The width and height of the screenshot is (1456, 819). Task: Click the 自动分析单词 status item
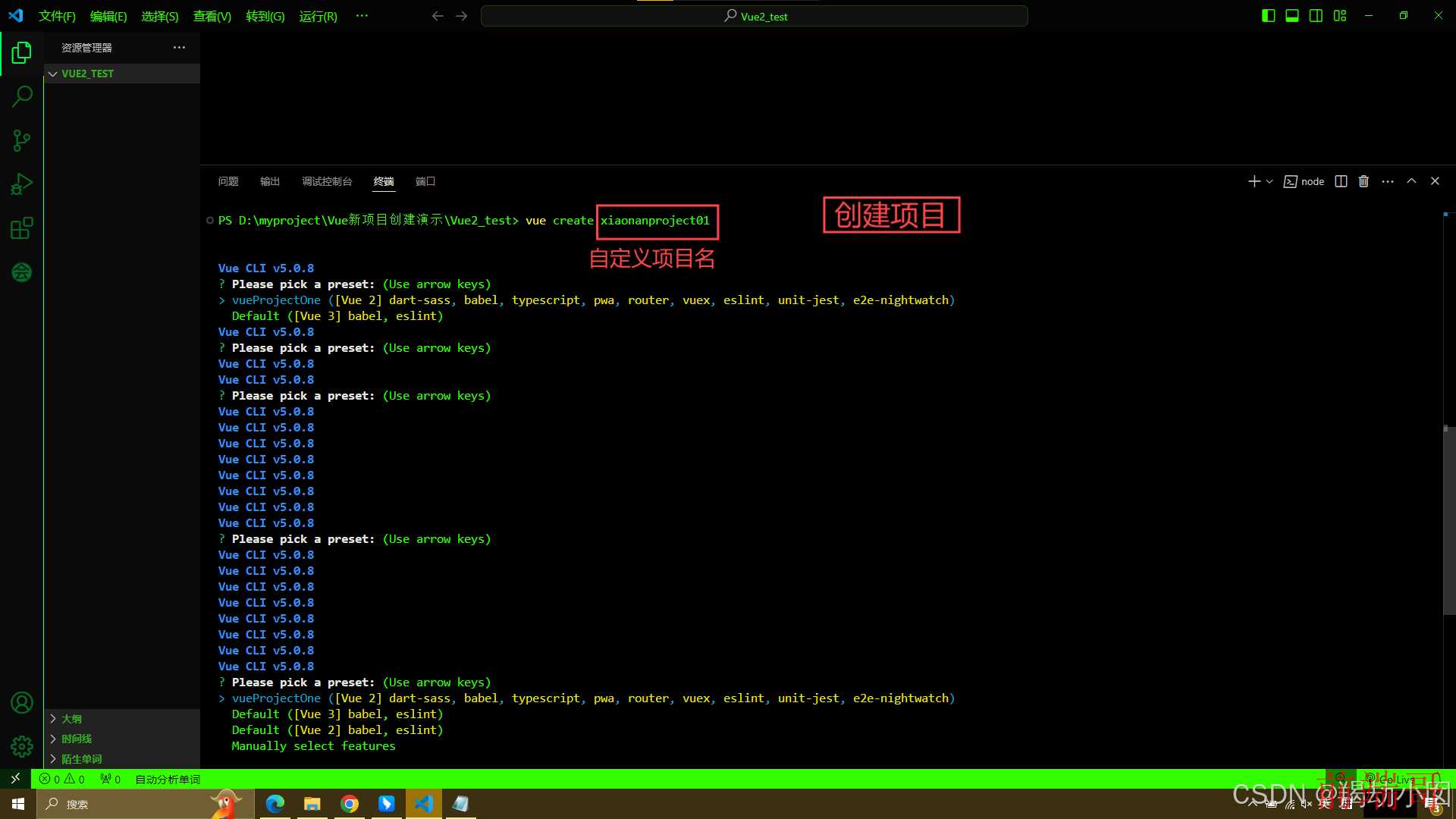click(x=168, y=779)
